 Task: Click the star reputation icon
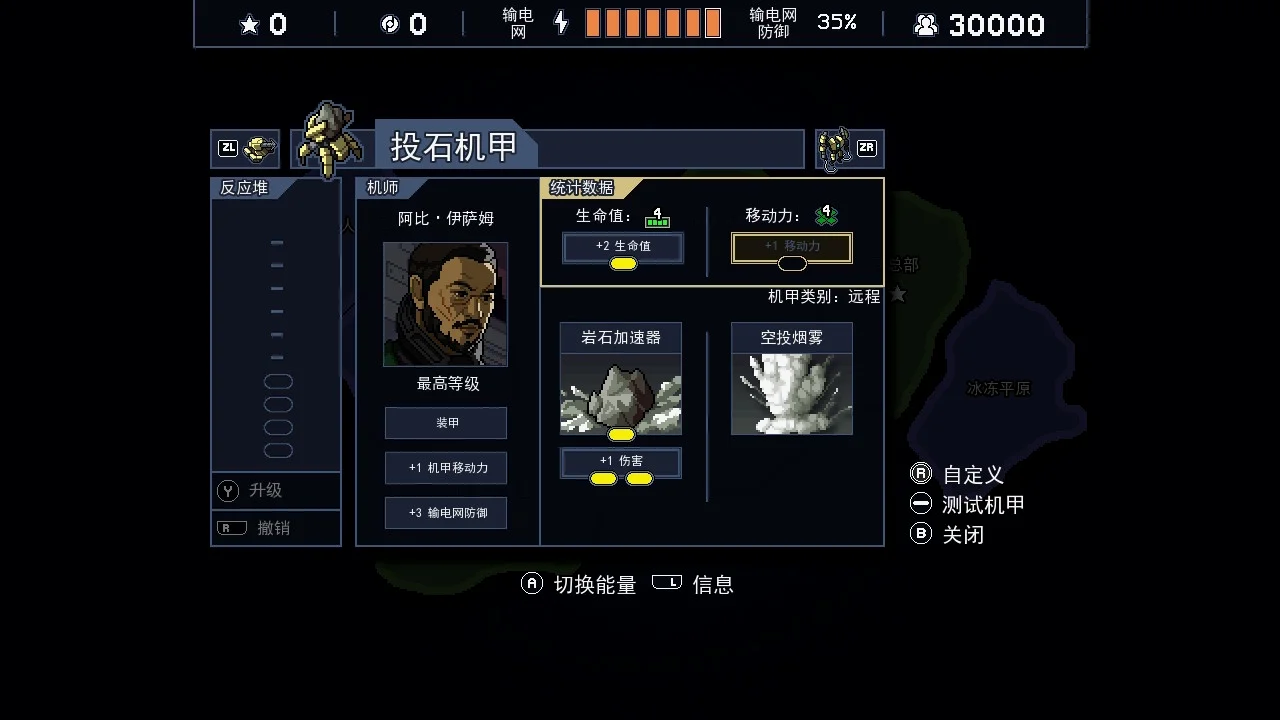click(x=249, y=25)
